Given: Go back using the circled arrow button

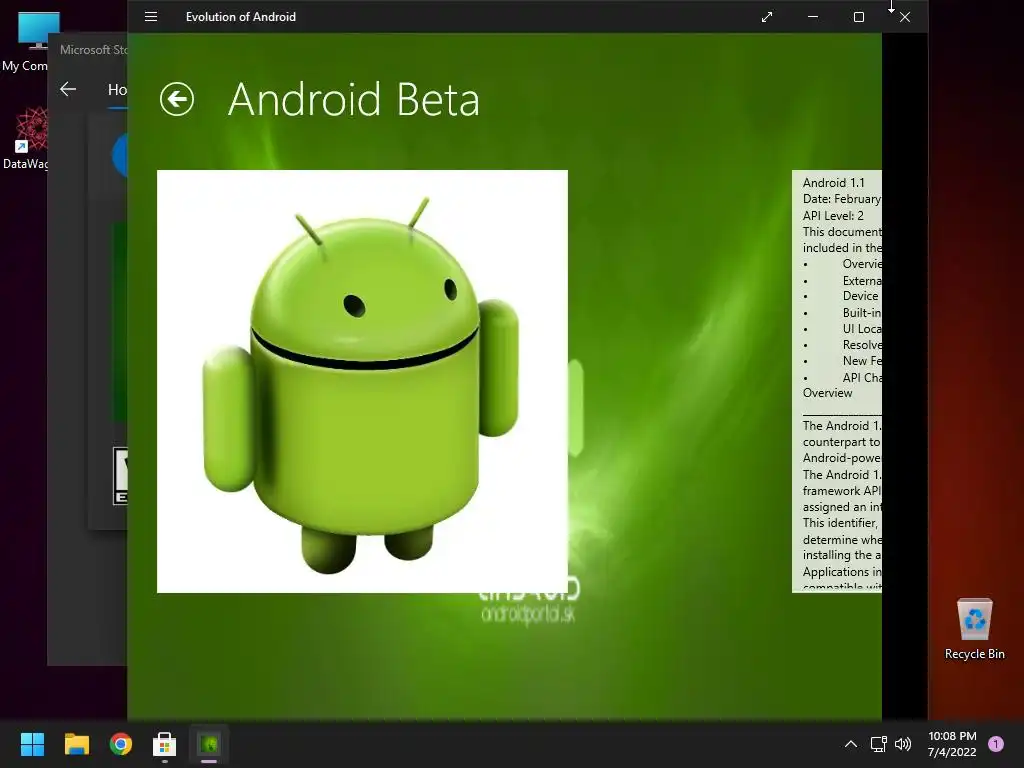Looking at the screenshot, I should coord(177,99).
